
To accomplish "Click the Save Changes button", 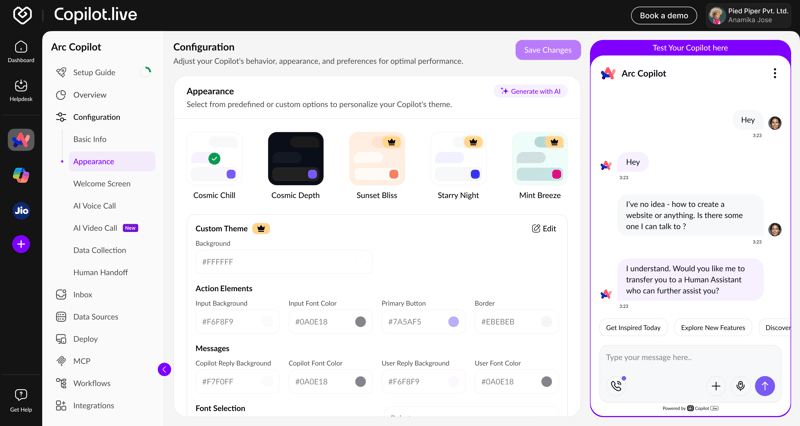I will click(548, 50).
